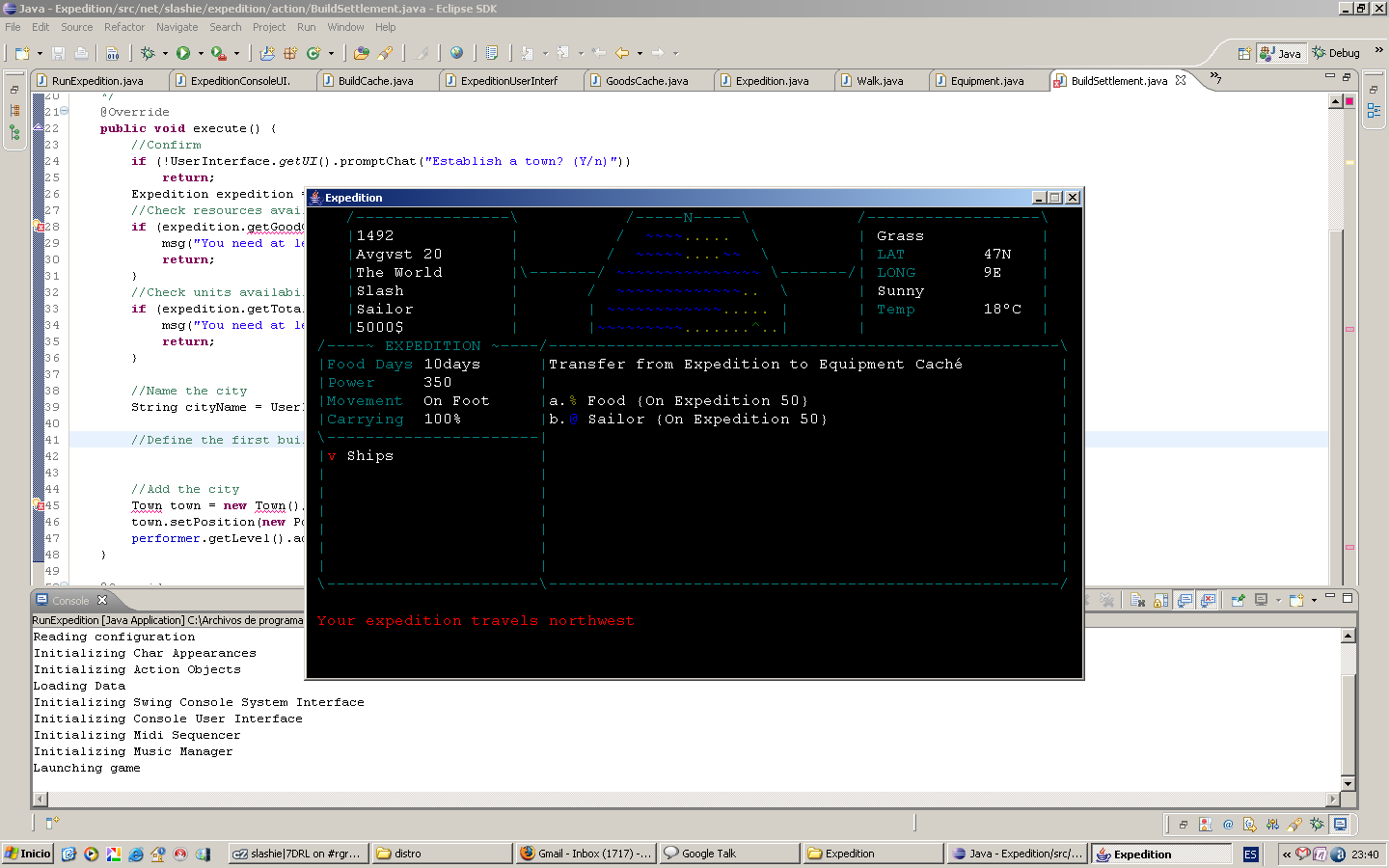Switch to the Debug perspective
This screenshot has height=868, width=1389.
[1336, 53]
